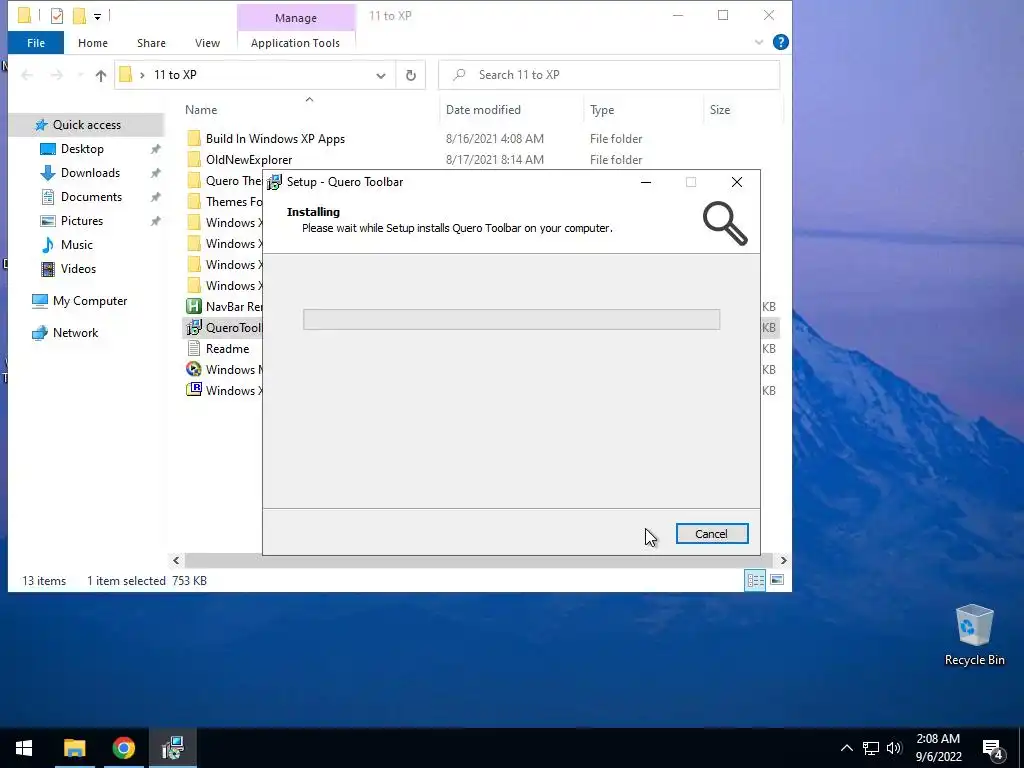Image resolution: width=1024 pixels, height=768 pixels.
Task: Open Documents in the navigation pane
Action: pyautogui.click(x=91, y=197)
